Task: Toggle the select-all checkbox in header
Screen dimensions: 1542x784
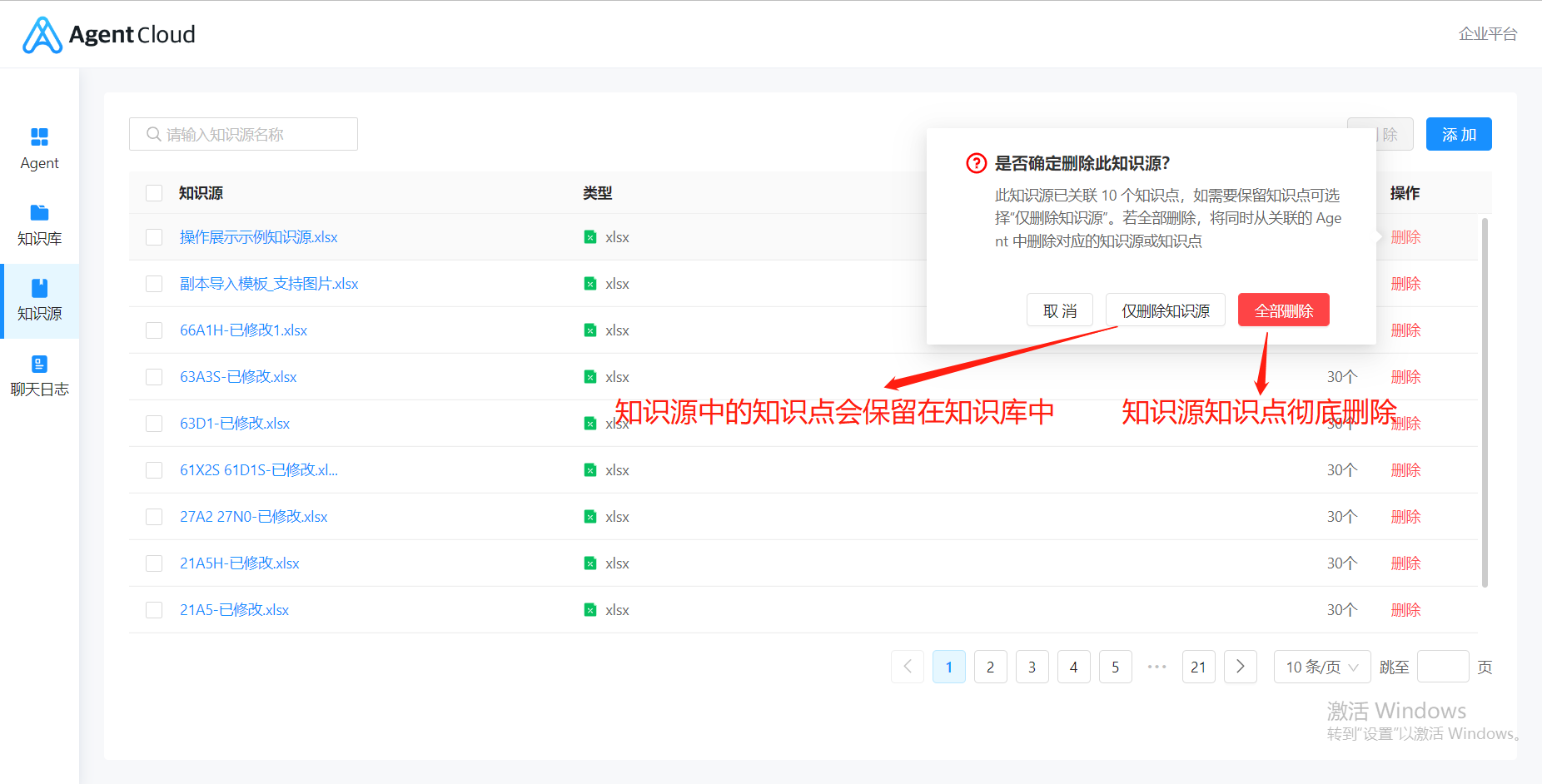Action: coord(154,193)
